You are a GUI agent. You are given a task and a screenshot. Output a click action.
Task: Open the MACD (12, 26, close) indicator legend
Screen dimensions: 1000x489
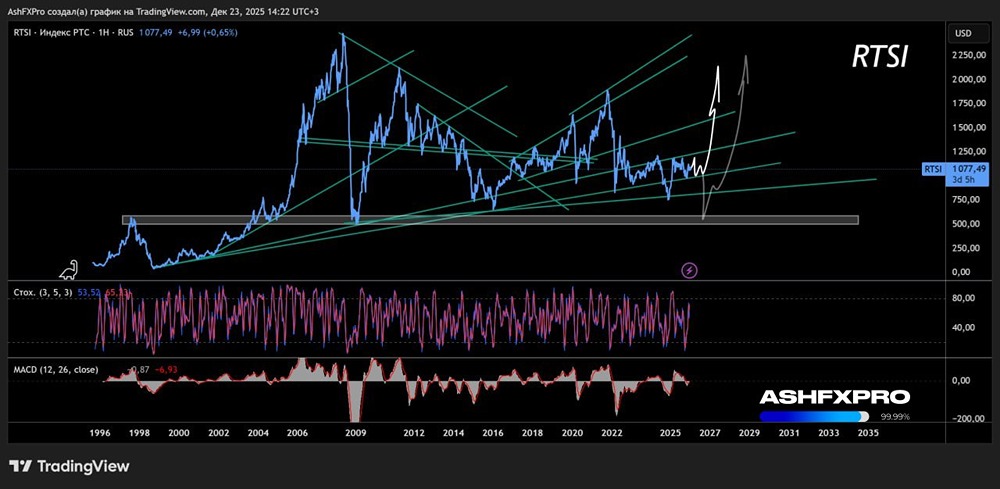point(55,369)
